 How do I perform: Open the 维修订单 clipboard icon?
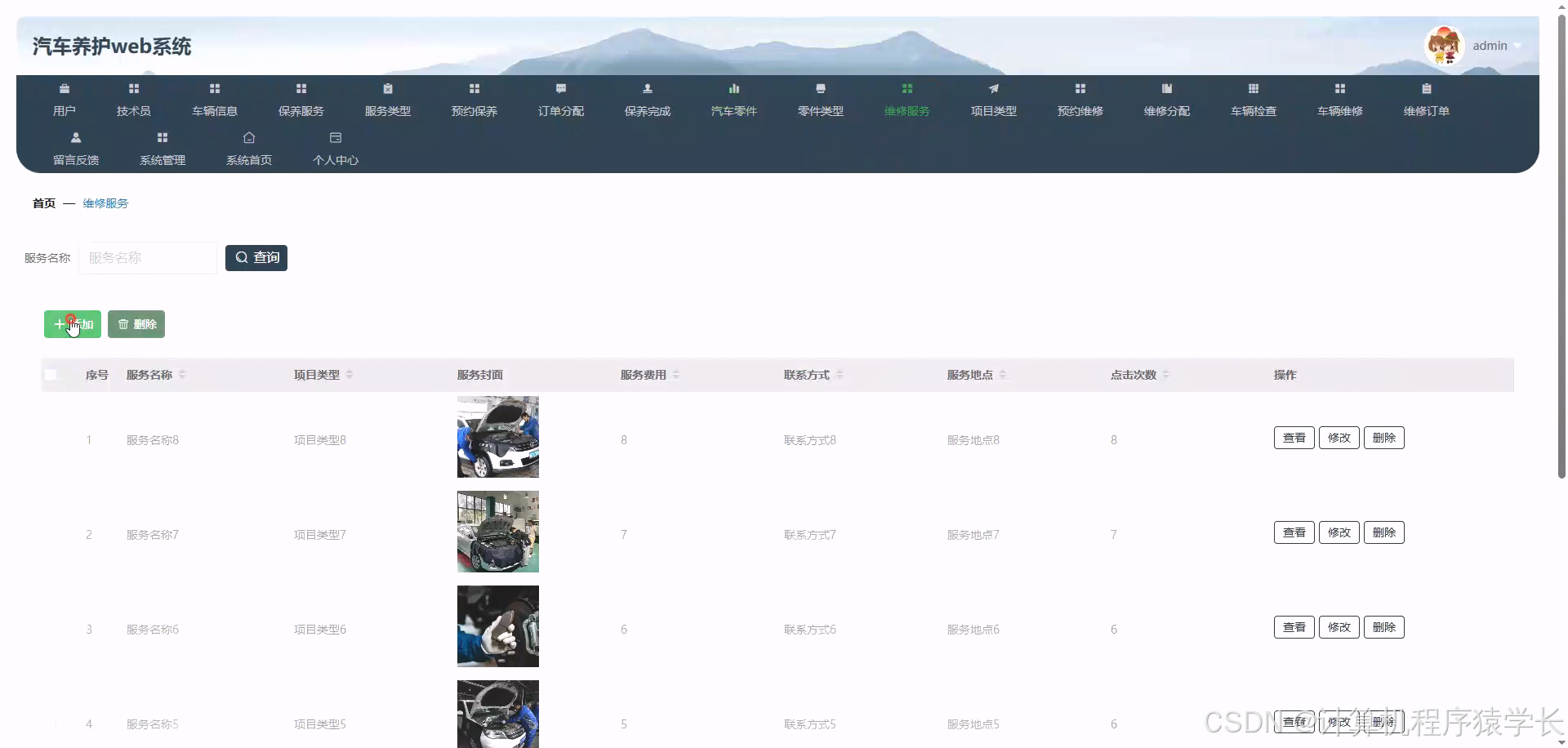(x=1427, y=88)
